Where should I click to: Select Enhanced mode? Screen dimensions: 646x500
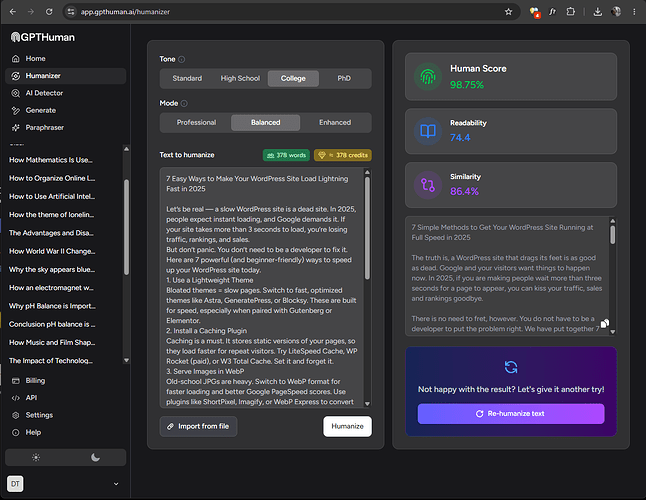pyautogui.click(x=335, y=122)
